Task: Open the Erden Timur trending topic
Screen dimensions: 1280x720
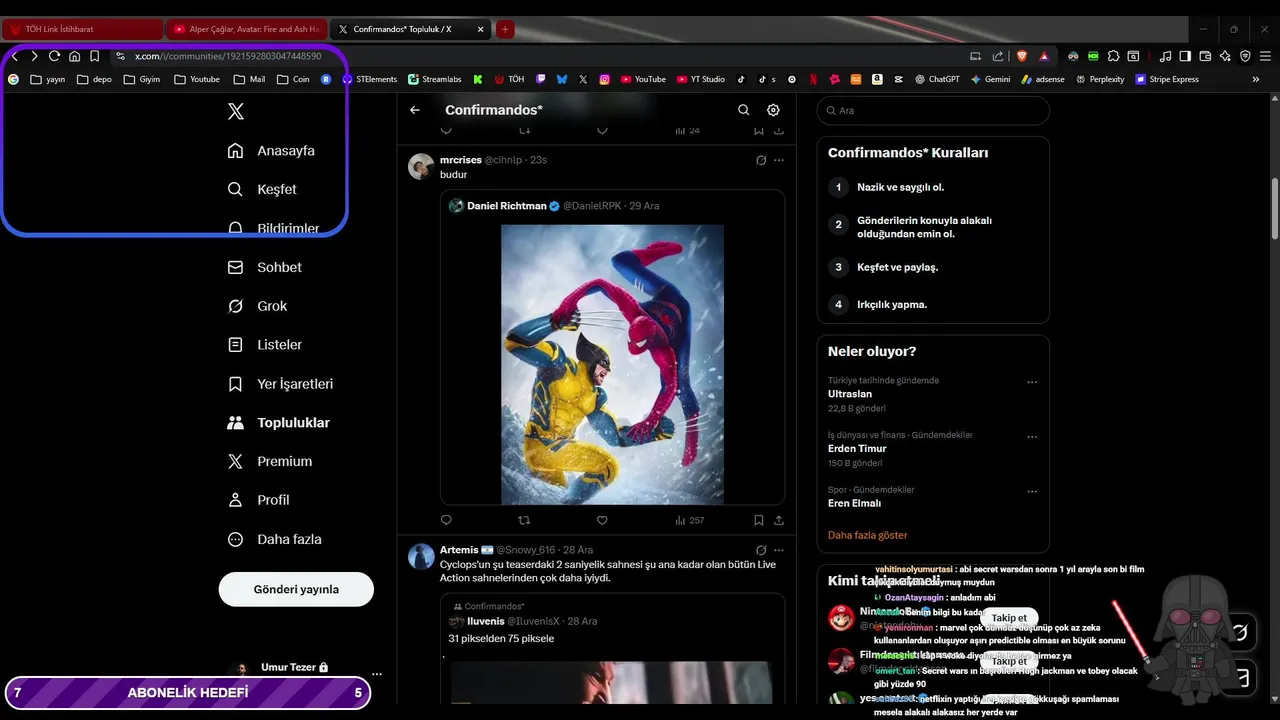Action: coord(857,449)
